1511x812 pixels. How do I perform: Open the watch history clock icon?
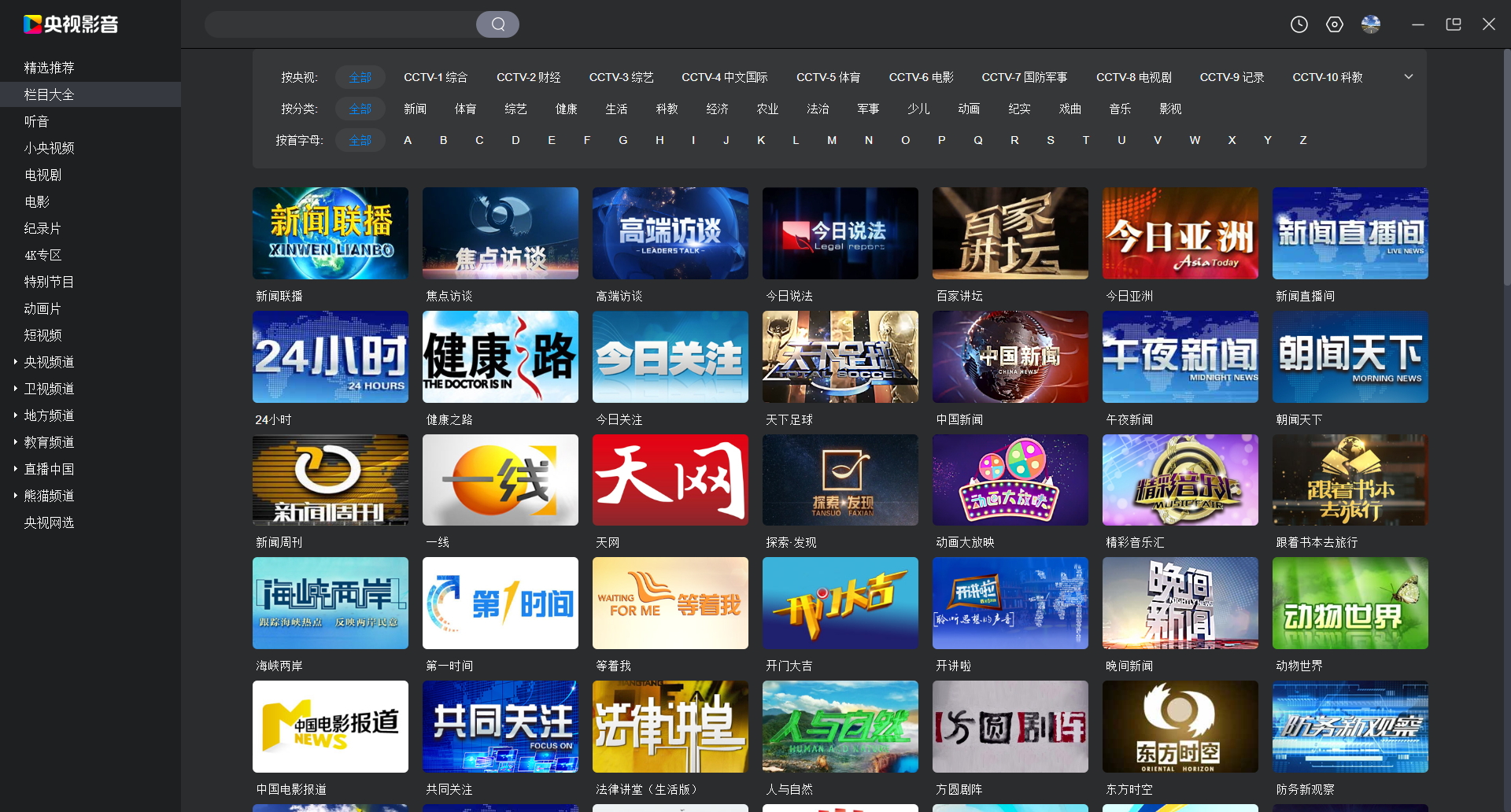(1299, 24)
